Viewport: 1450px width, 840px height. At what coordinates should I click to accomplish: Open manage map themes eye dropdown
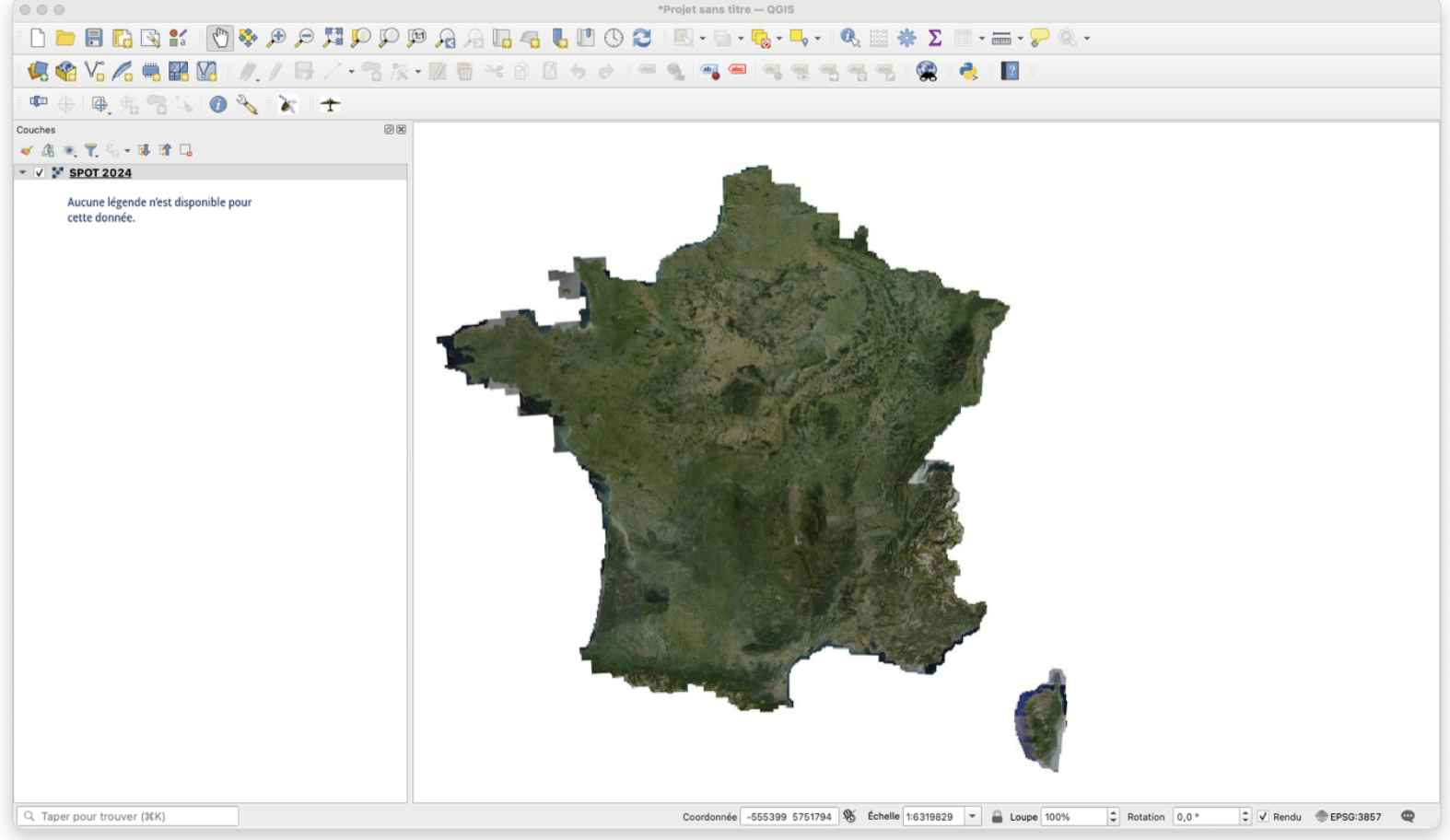point(70,150)
